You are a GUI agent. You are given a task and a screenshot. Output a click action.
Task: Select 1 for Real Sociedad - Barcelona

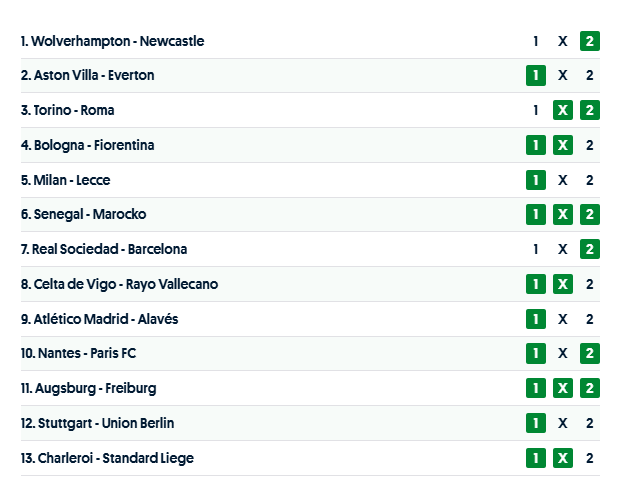536,249
